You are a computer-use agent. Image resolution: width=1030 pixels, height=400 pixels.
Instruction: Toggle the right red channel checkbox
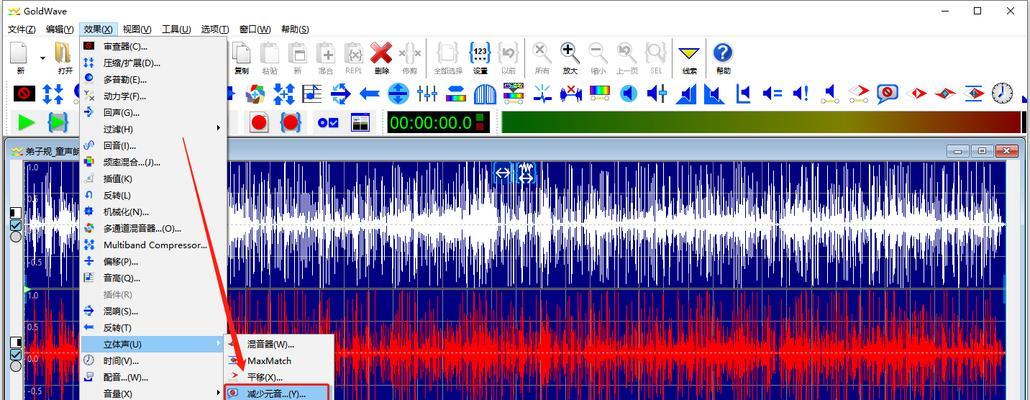(x=16, y=355)
